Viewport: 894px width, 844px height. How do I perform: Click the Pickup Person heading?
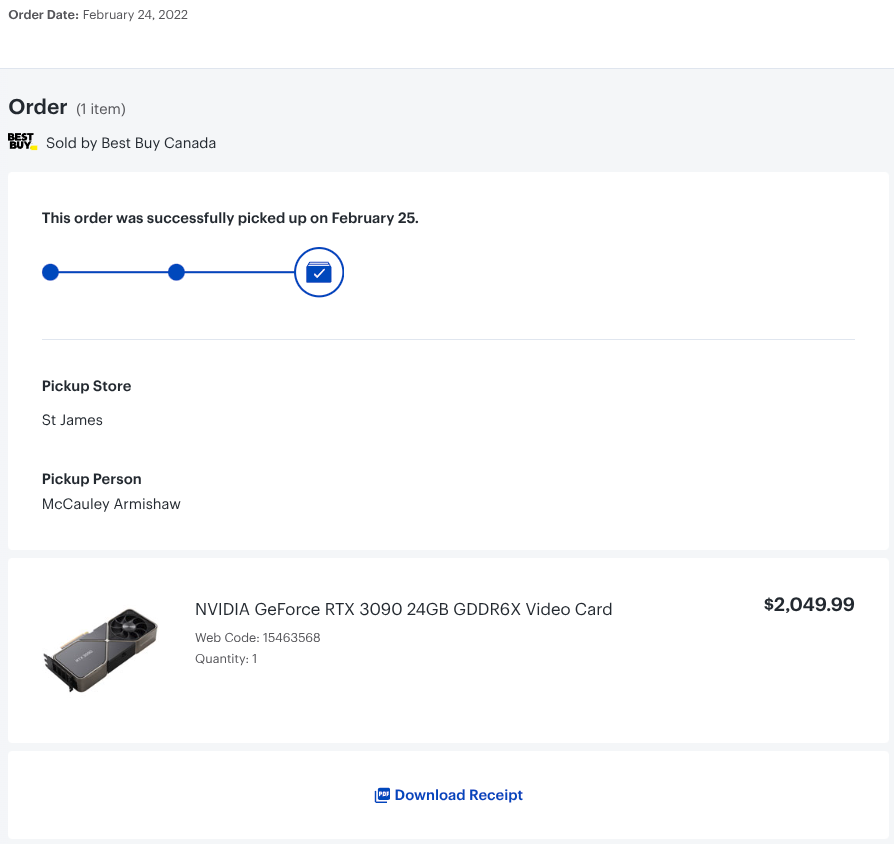pyautogui.click(x=91, y=479)
